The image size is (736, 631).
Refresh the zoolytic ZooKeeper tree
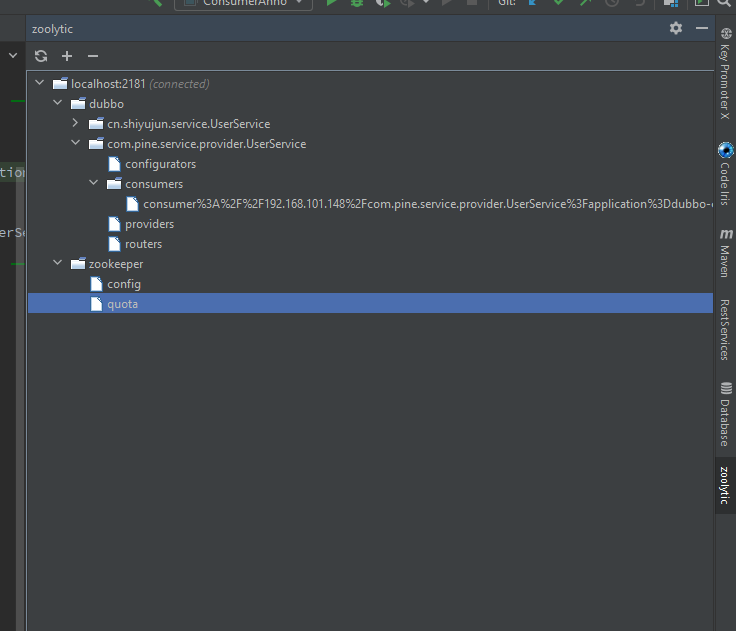point(41,56)
